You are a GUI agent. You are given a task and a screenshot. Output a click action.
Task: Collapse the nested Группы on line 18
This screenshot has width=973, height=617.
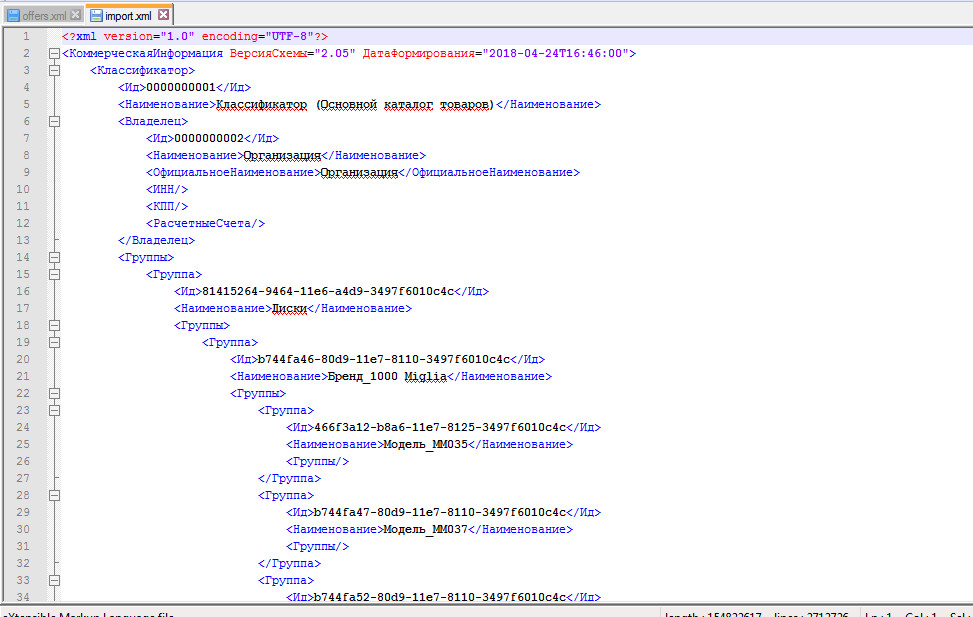(54, 326)
